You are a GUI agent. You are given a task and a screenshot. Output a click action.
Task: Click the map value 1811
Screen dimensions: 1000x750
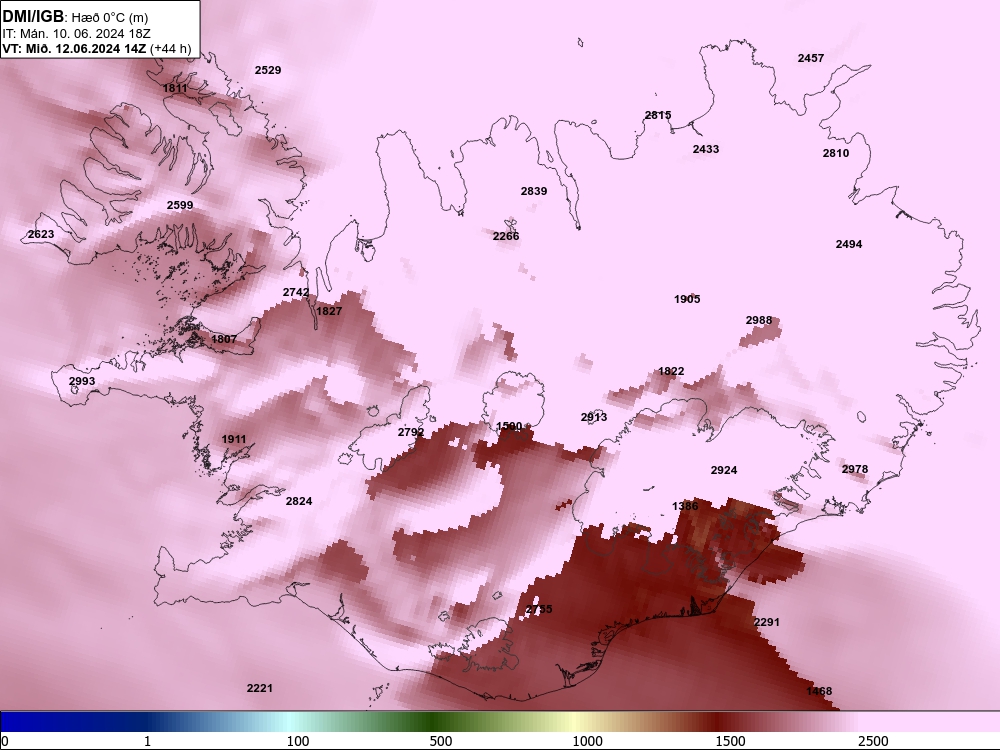pos(175,88)
